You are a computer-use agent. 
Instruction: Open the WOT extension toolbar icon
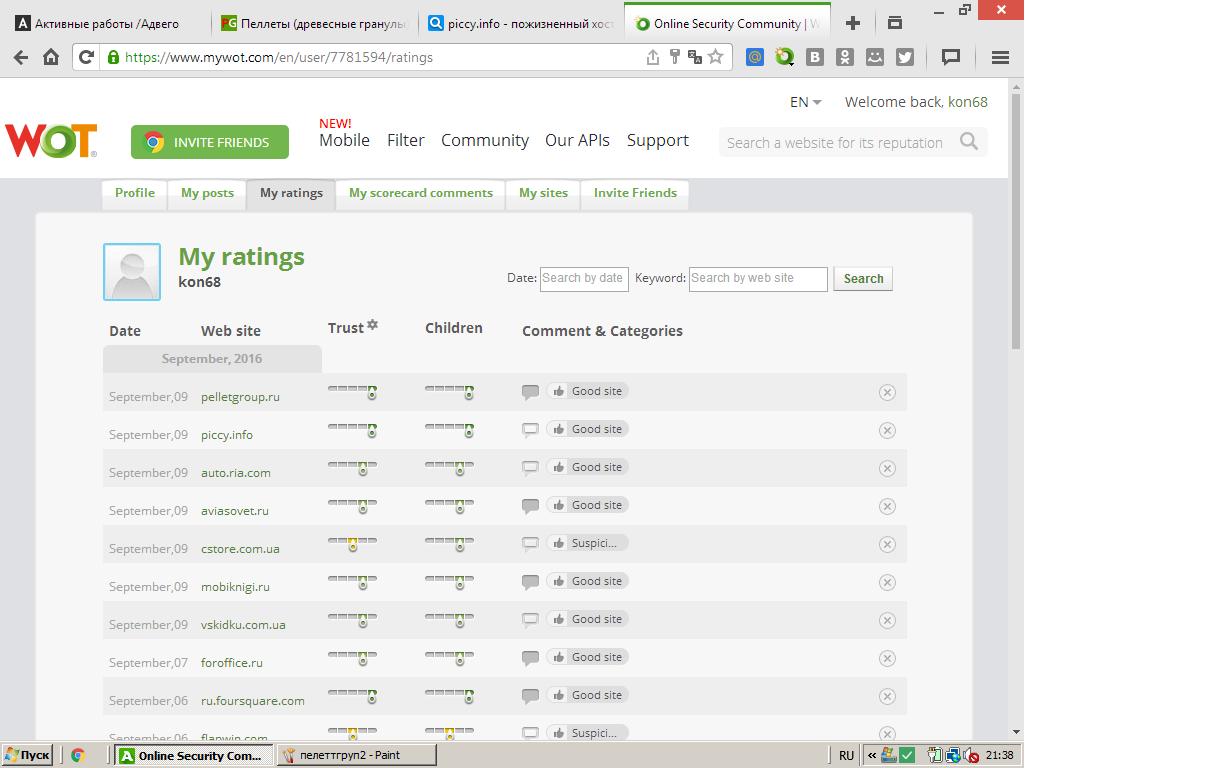coord(785,57)
